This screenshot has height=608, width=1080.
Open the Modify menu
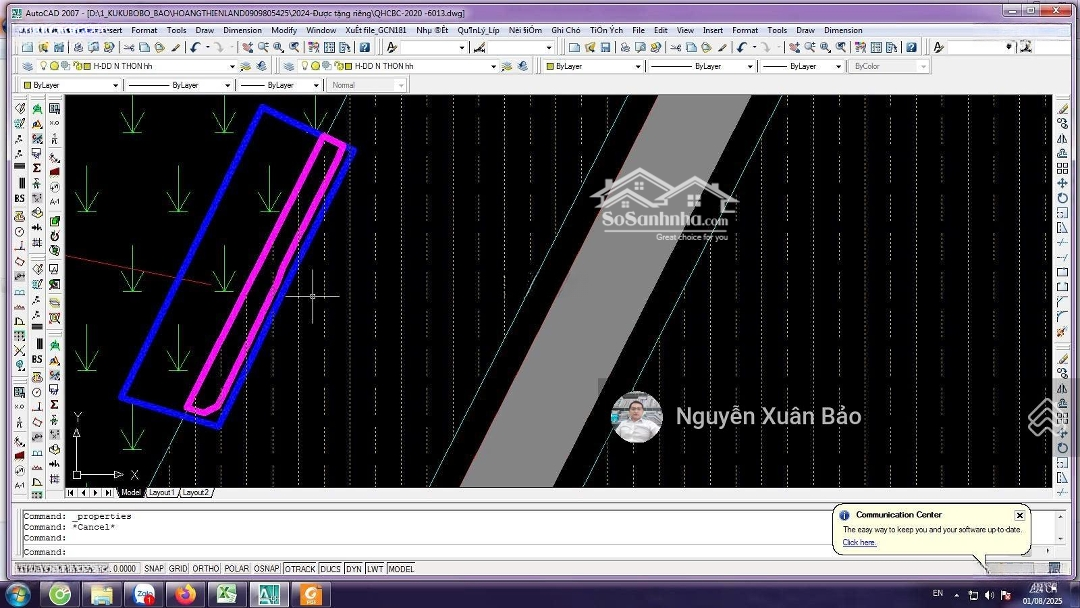pyautogui.click(x=284, y=30)
